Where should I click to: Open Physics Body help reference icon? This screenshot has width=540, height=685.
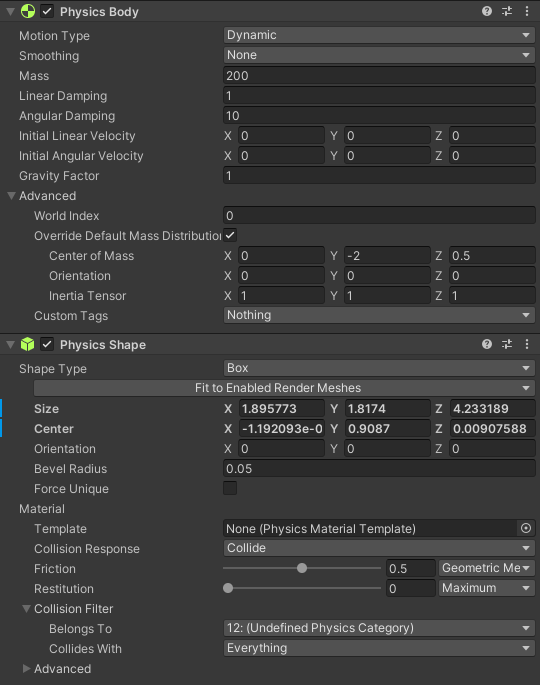[487, 11]
